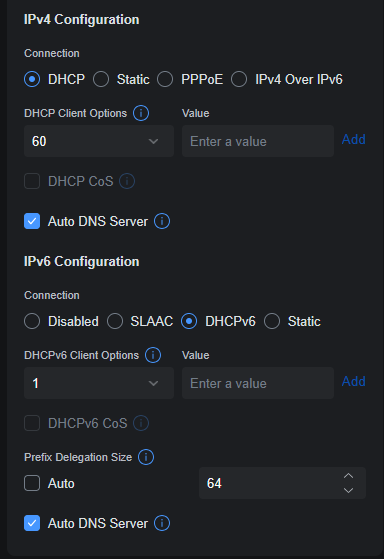Viewport: 384px width, 559px height.
Task: Enable Auto prefix delegation checkbox
Action: 32,483
